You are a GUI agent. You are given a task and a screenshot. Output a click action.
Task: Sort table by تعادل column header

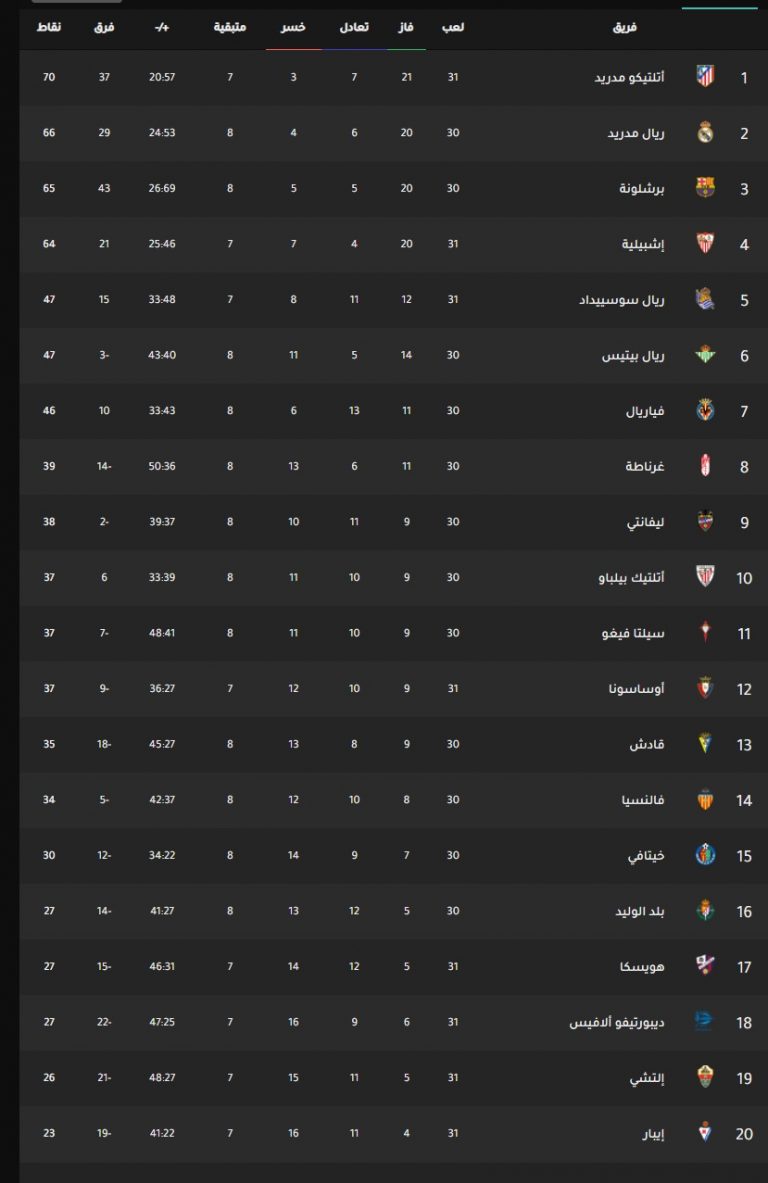pyautogui.click(x=354, y=27)
